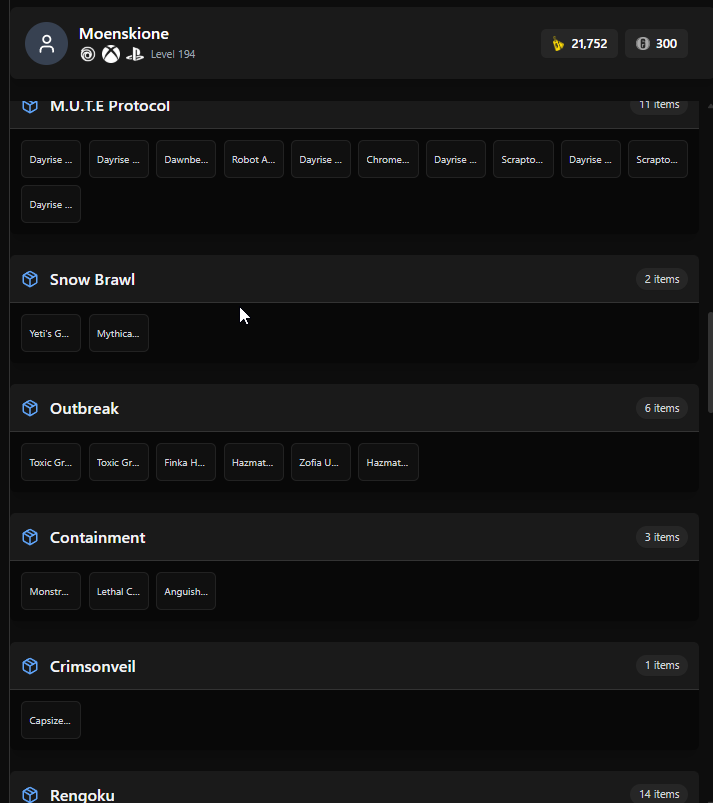Click the Containment cube icon
This screenshot has width=713, height=803.
point(30,537)
